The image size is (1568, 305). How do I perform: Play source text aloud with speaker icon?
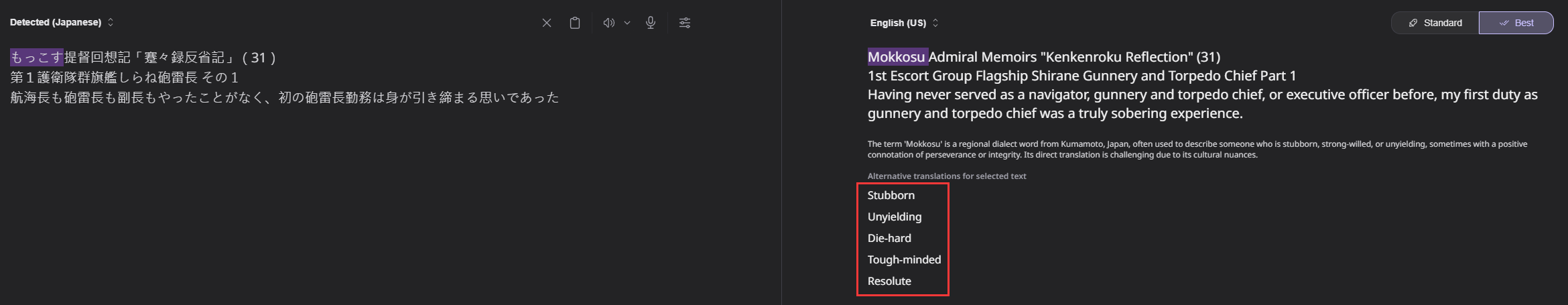tap(608, 23)
